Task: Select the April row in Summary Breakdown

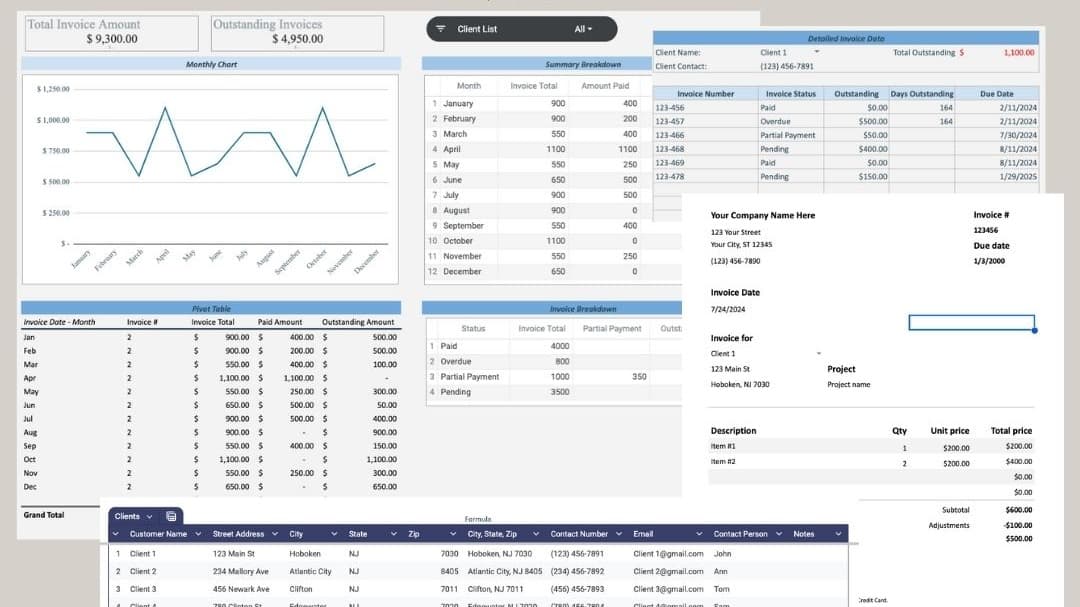Action: (x=538, y=149)
